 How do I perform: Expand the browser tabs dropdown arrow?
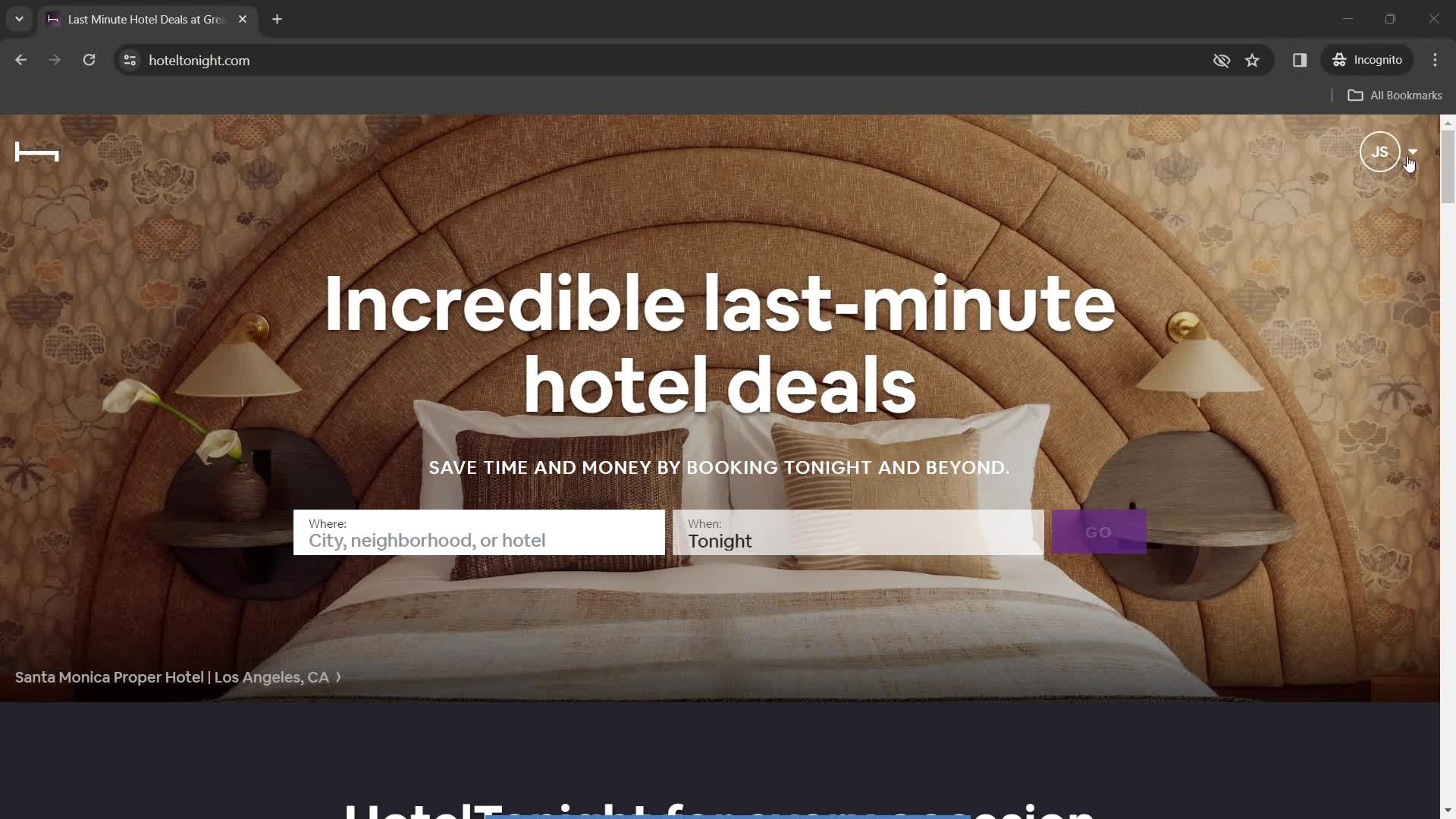pyautogui.click(x=19, y=19)
